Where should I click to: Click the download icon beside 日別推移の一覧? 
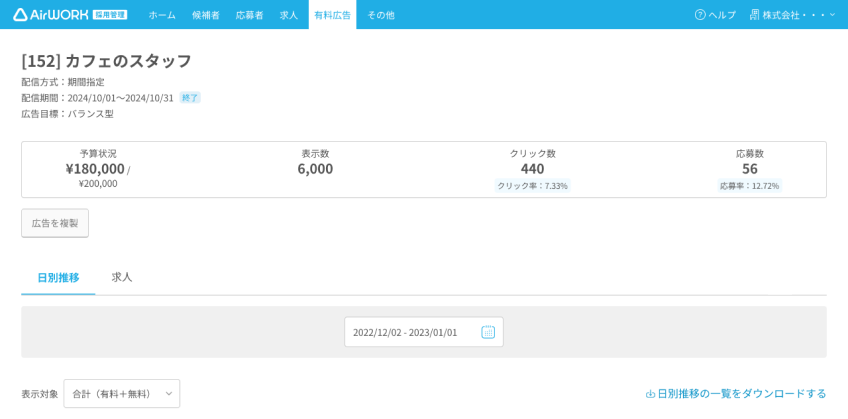click(x=651, y=394)
